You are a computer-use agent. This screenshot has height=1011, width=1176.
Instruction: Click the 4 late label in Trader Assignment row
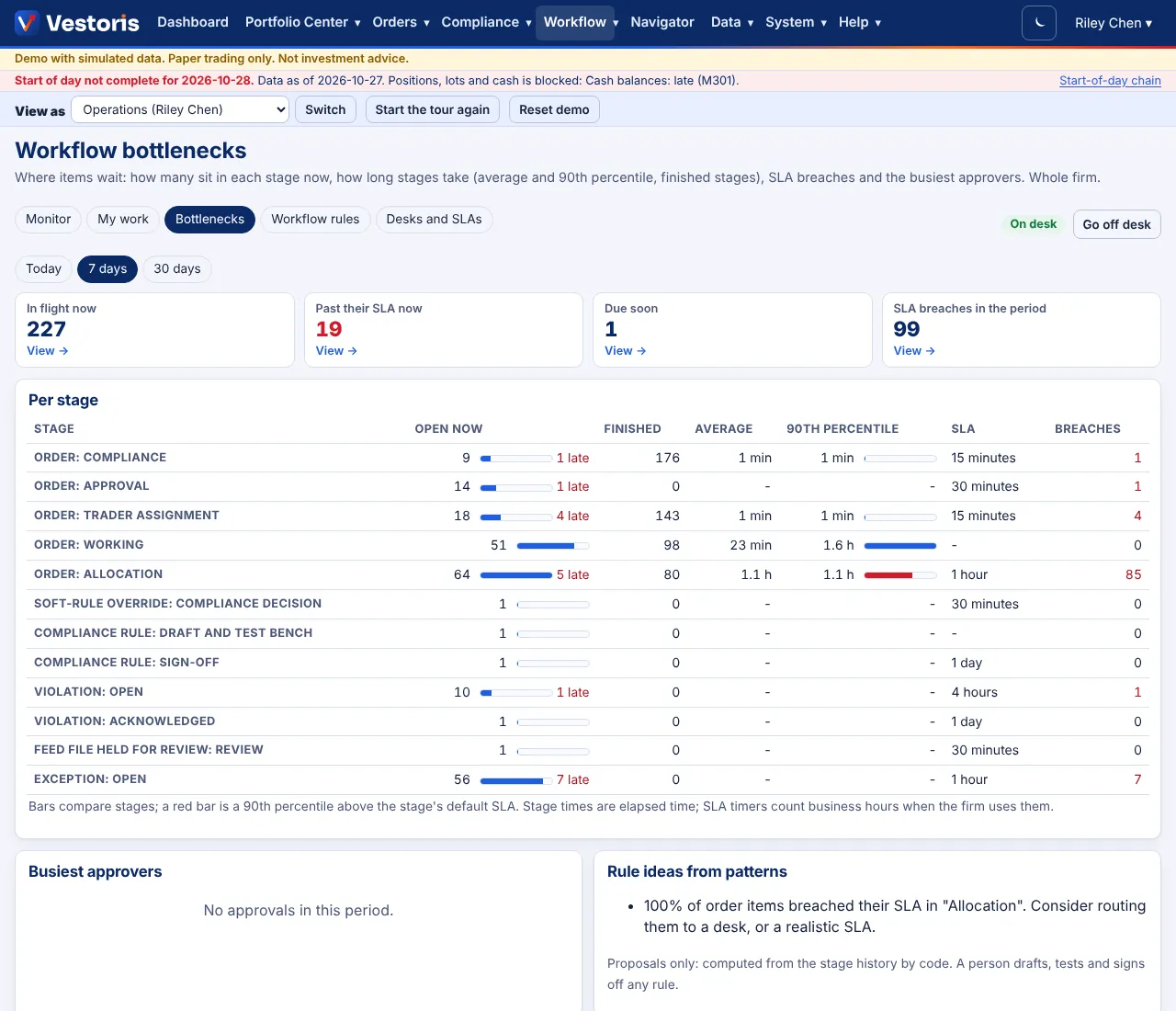(x=572, y=516)
